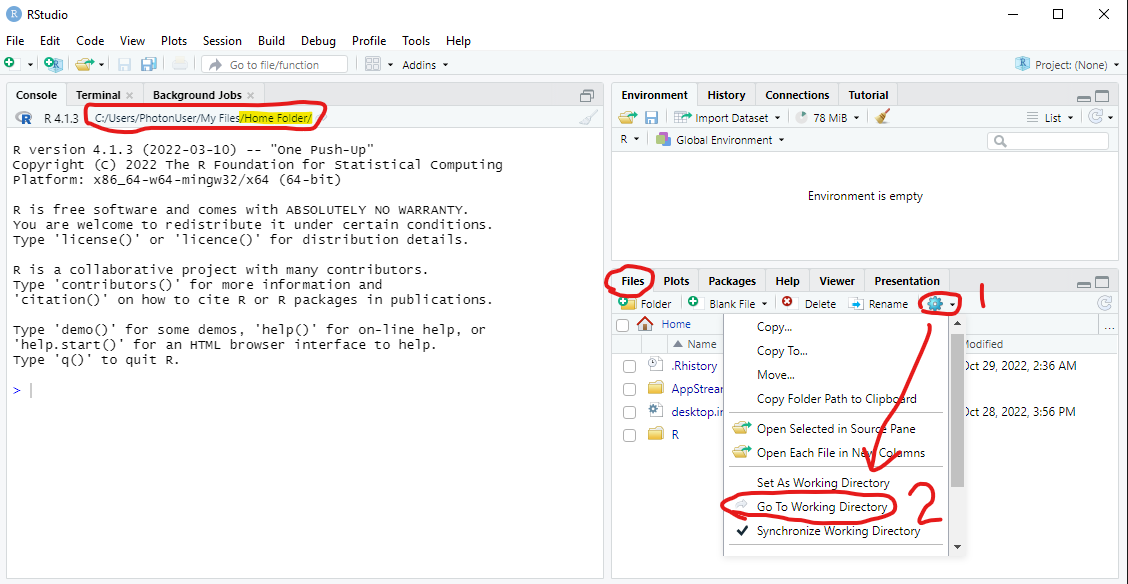Check the .Rhistory file checkbox
The height and width of the screenshot is (584, 1128).
pyautogui.click(x=629, y=366)
